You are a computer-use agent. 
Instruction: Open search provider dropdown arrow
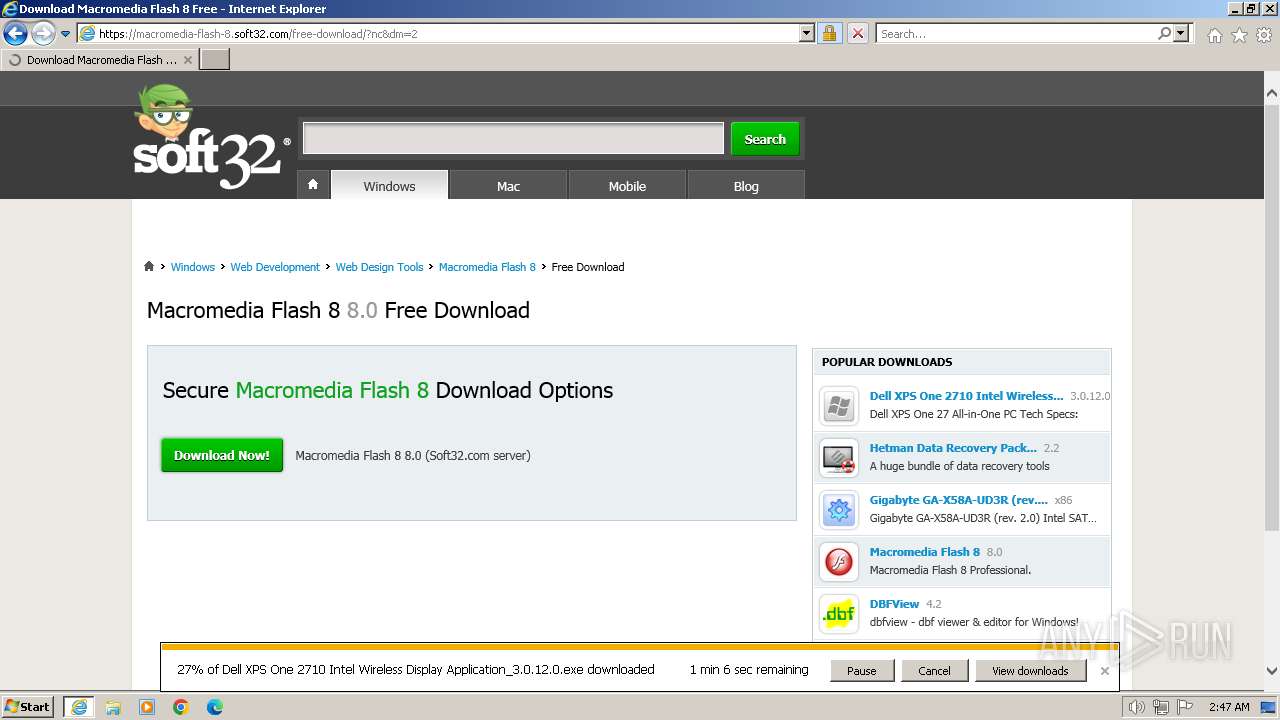pyautogui.click(x=1182, y=33)
